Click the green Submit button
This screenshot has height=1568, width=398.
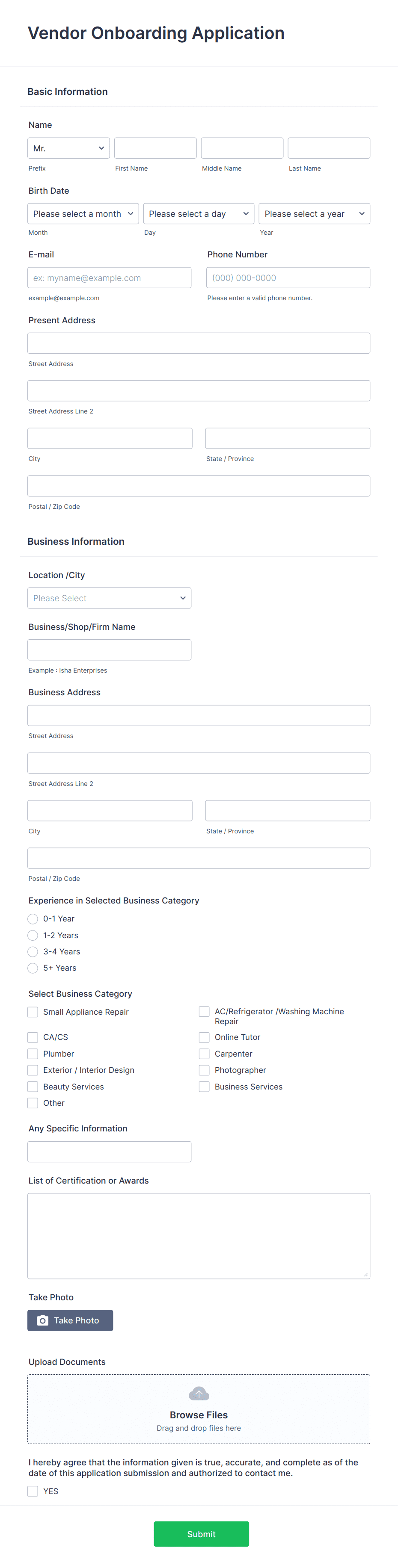coord(201,1534)
